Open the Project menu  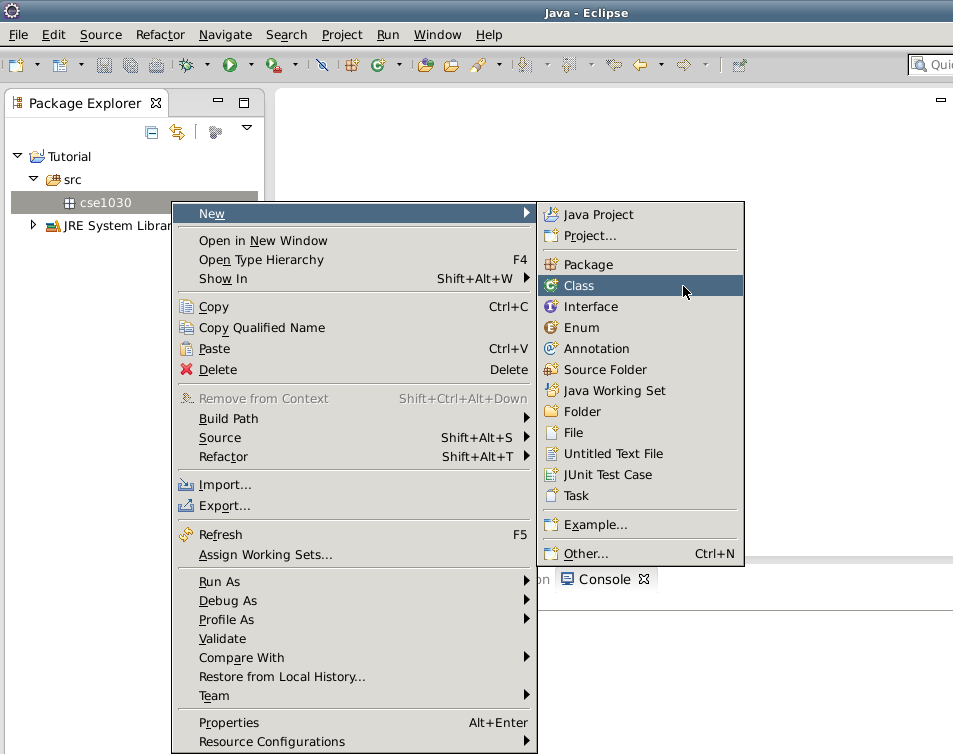click(x=342, y=35)
